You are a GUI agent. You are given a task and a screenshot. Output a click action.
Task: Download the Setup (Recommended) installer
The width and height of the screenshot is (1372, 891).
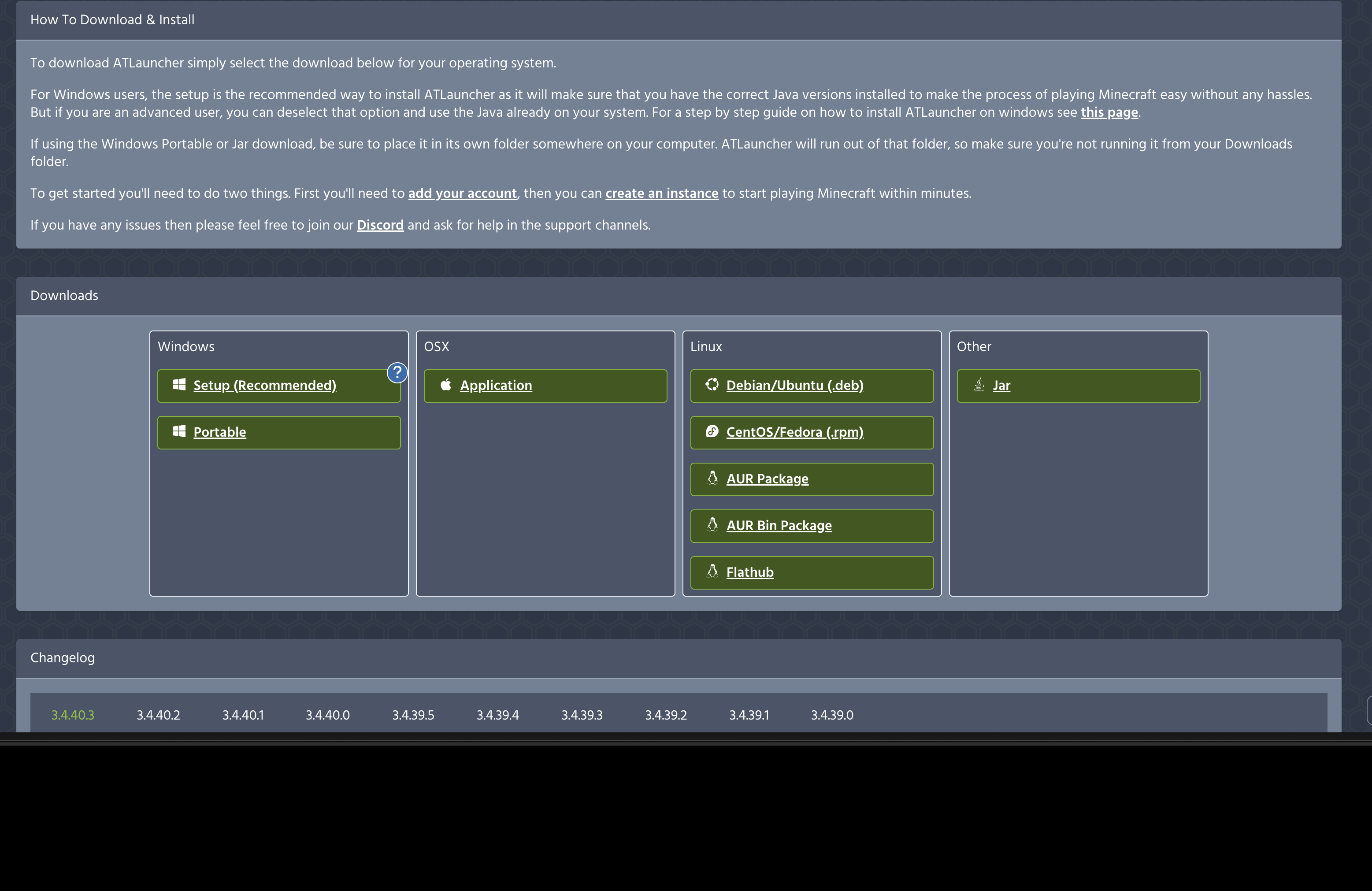265,386
